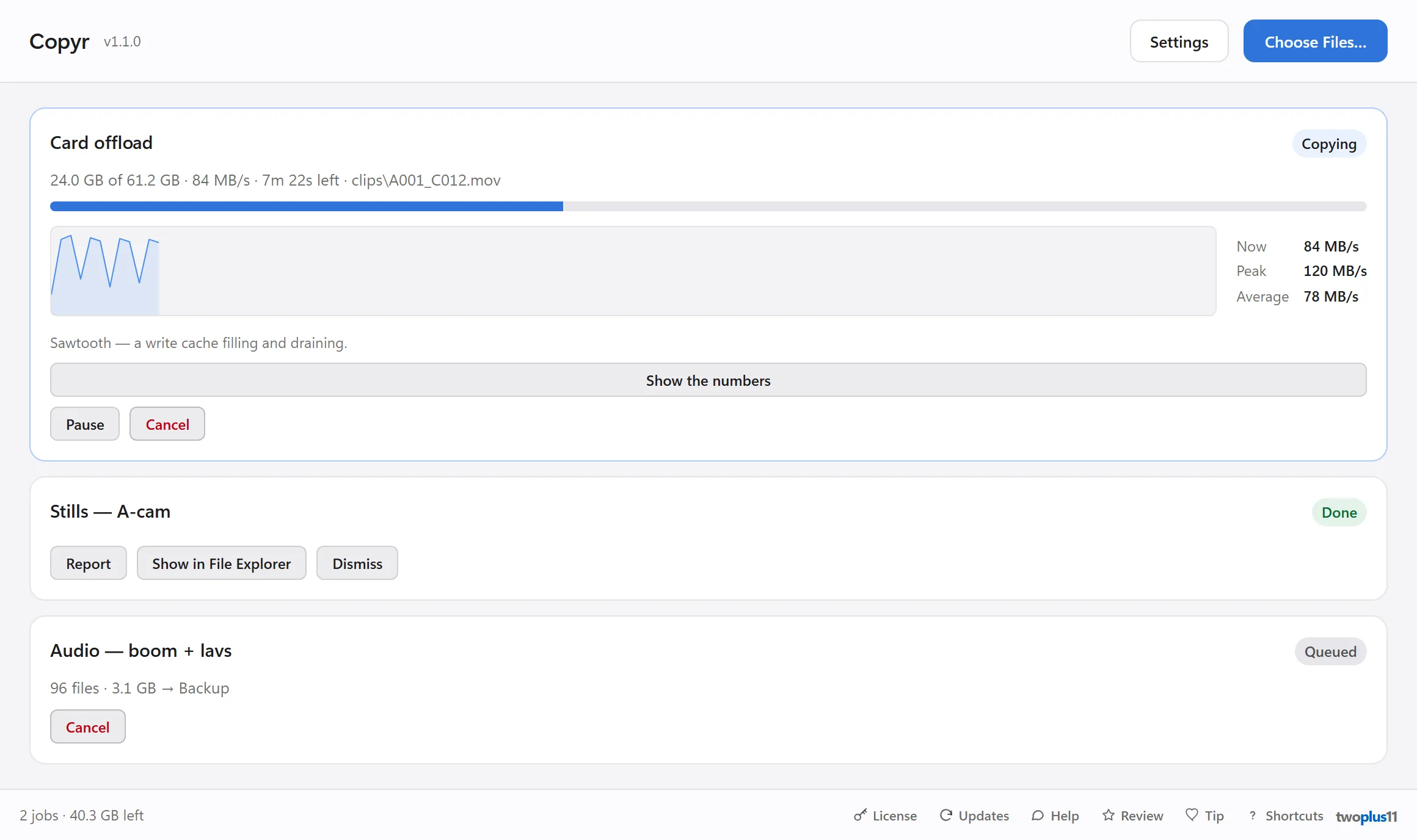Cancel the Card offload copy
1417x840 pixels.
click(x=167, y=424)
